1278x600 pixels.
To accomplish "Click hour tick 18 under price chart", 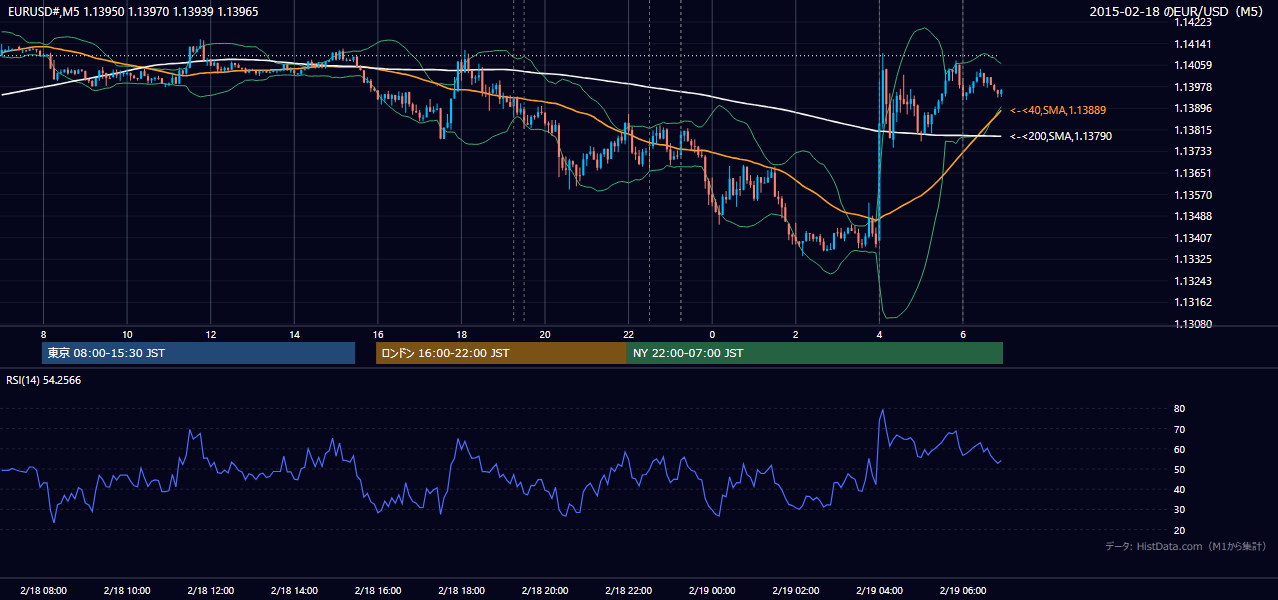I will click(x=461, y=334).
